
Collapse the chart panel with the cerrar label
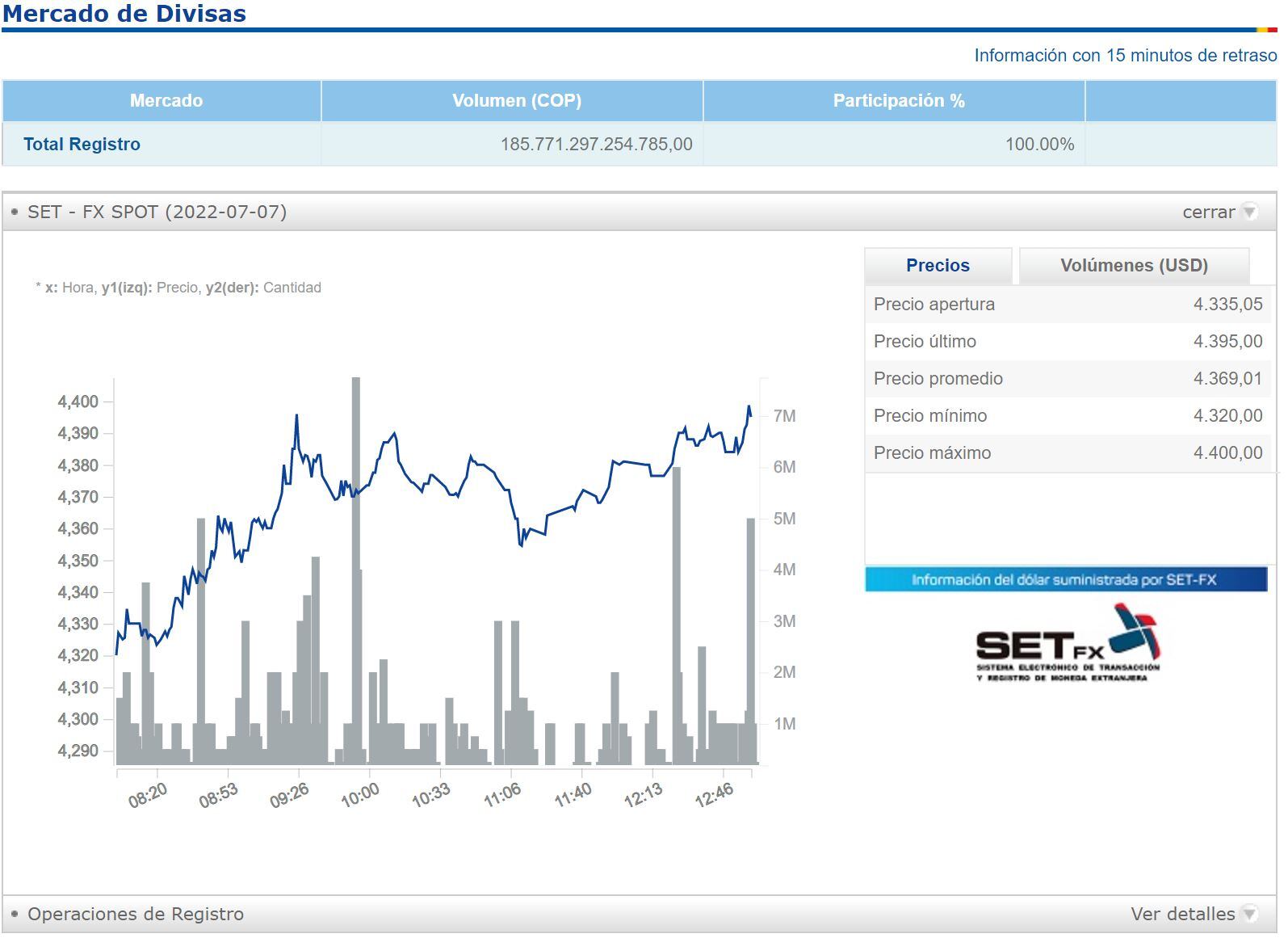1208,212
